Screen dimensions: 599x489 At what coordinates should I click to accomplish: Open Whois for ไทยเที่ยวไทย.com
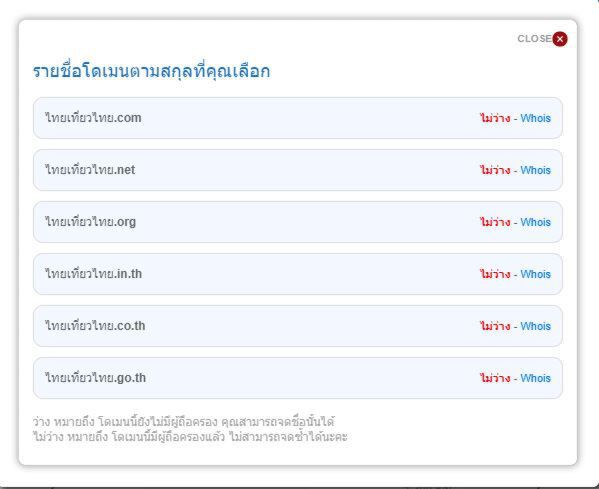click(535, 118)
